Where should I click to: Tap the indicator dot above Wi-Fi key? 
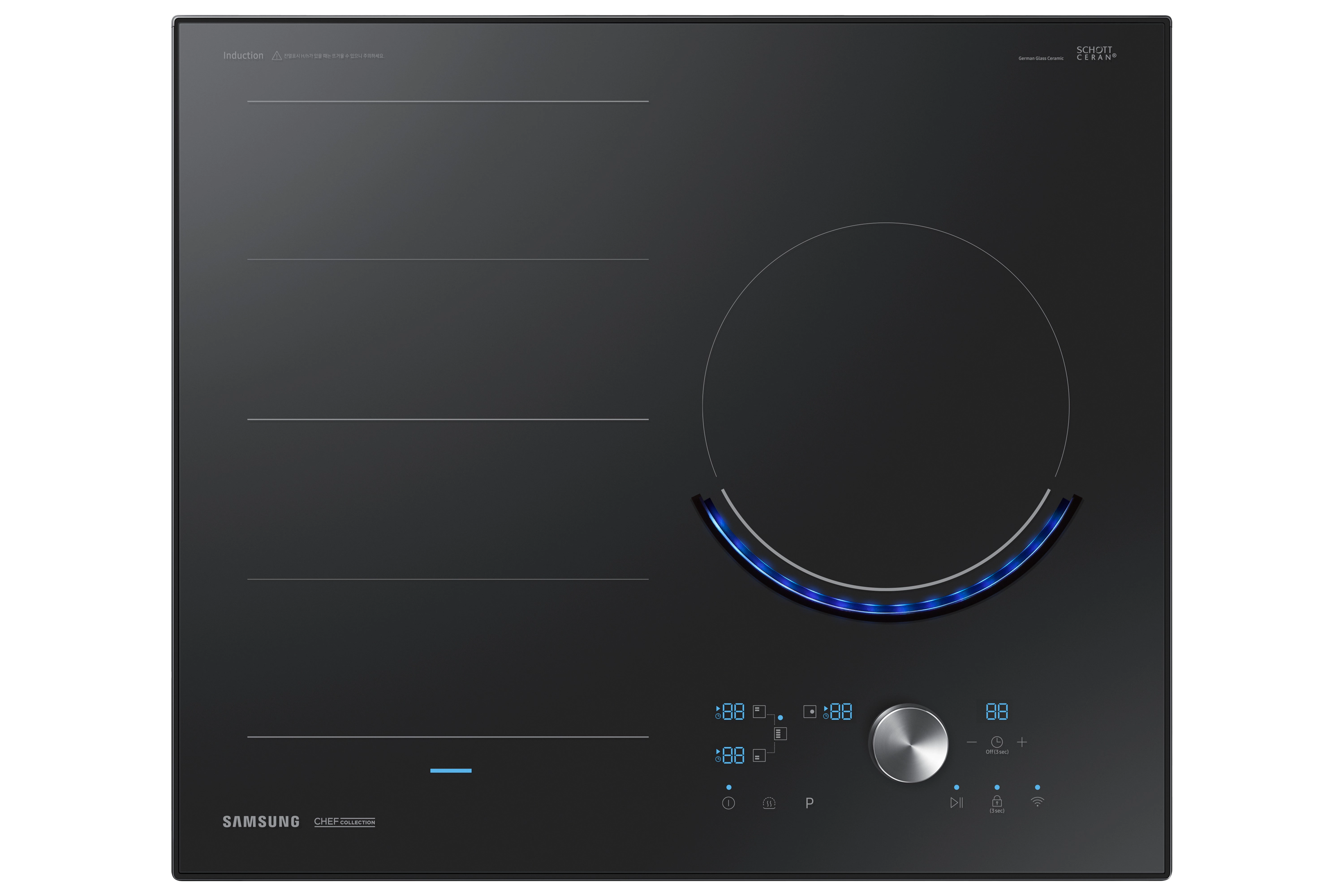tap(1038, 788)
